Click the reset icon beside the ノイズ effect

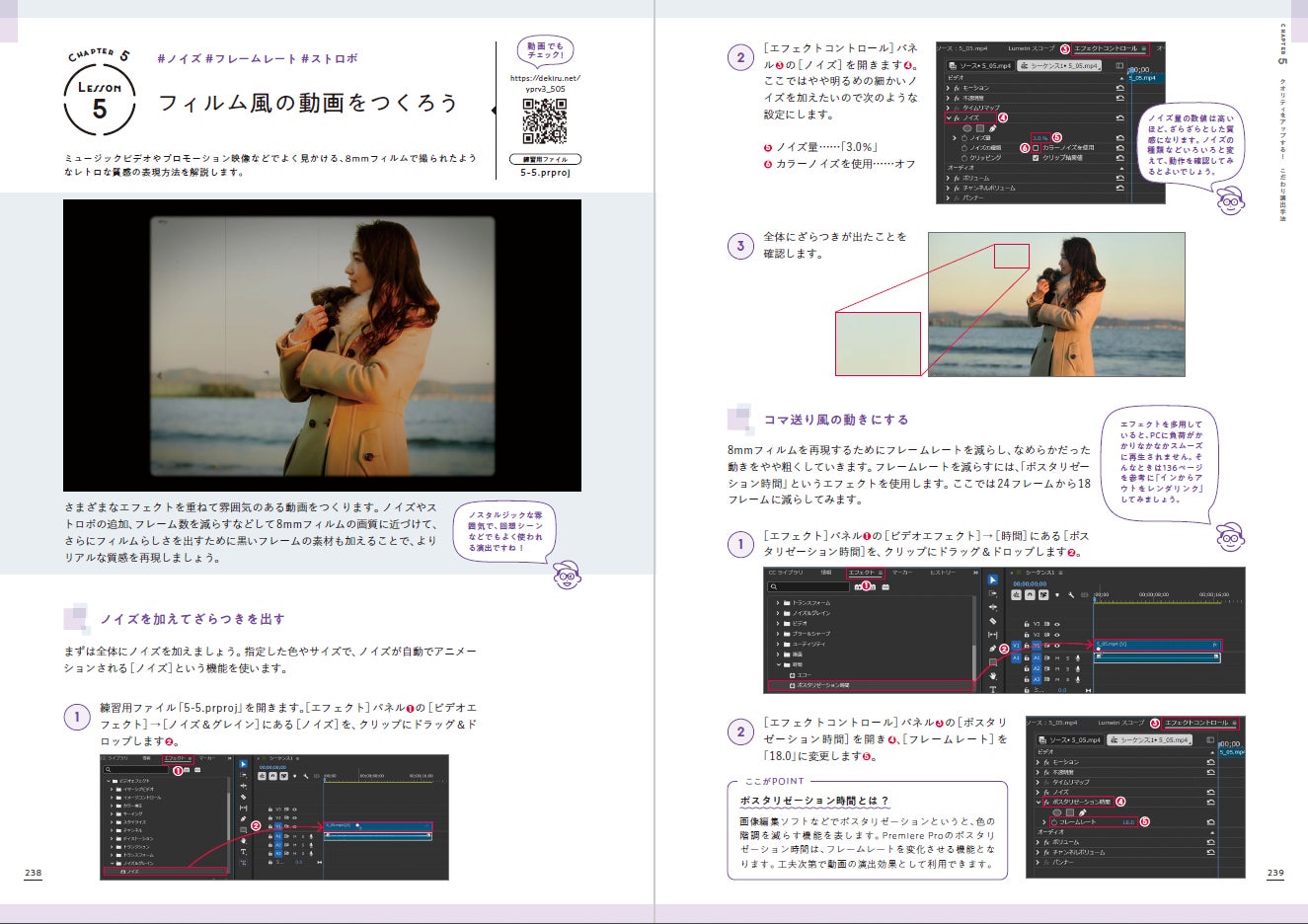[1122, 116]
